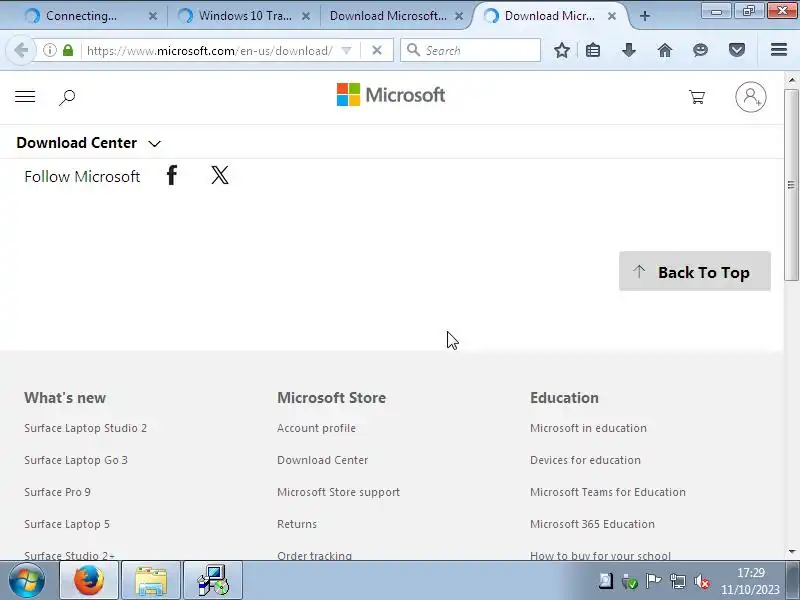Open Account profile link
Image resolution: width=800 pixels, height=600 pixels.
coord(316,428)
